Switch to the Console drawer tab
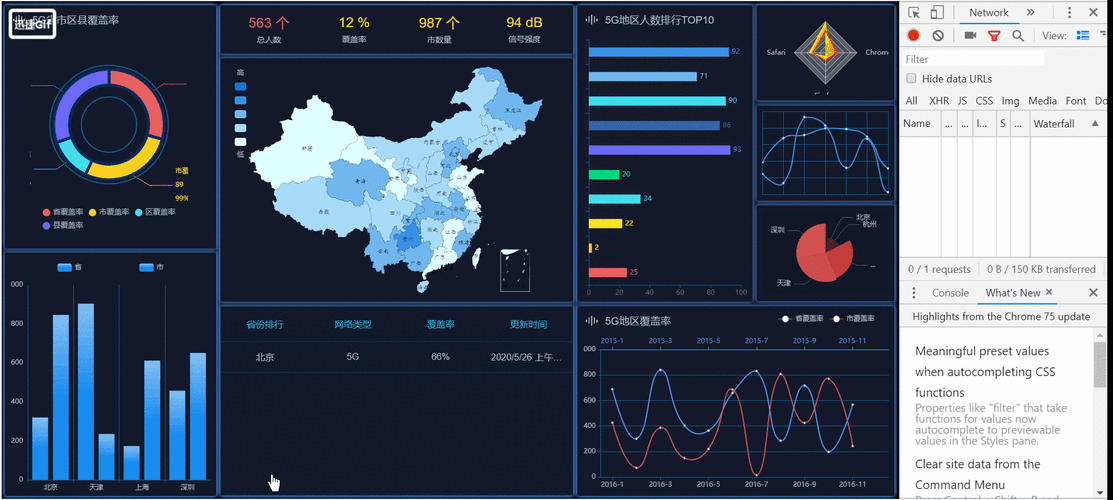This screenshot has height=500, width=1113. [x=950, y=293]
